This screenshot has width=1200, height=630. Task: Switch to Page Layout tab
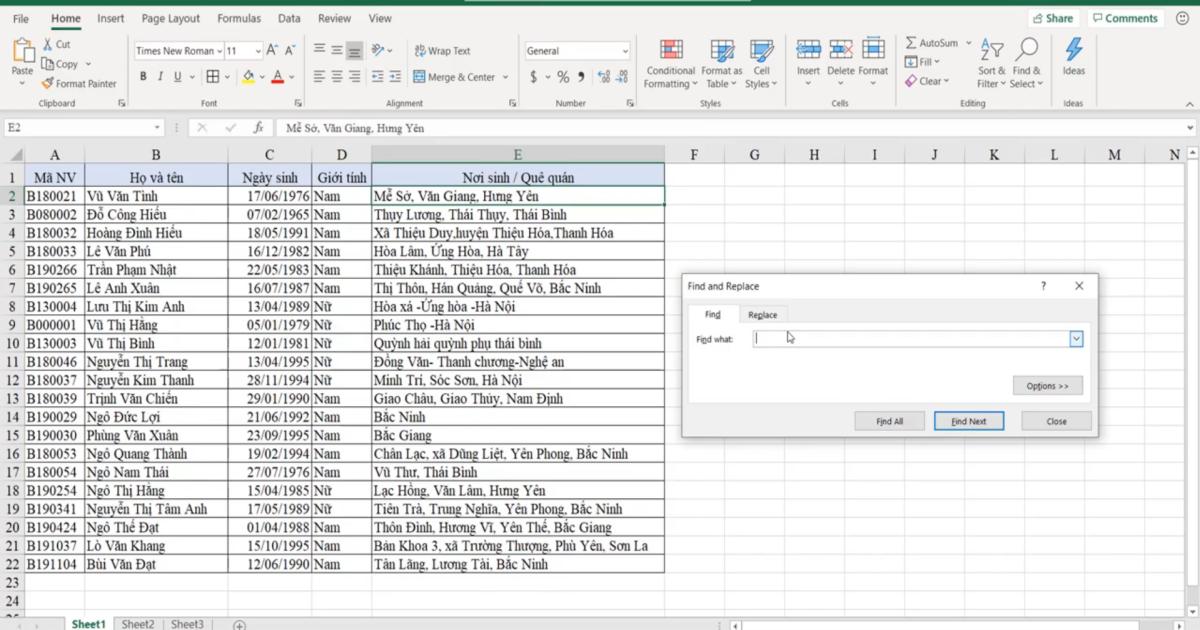pyautogui.click(x=171, y=18)
